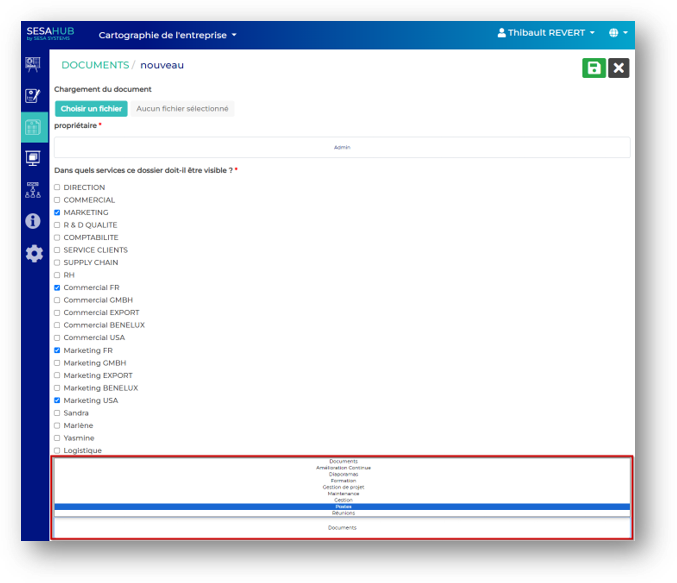The image size is (677, 583).
Task: Open the org chart sidebar icon
Action: [x=33, y=189]
